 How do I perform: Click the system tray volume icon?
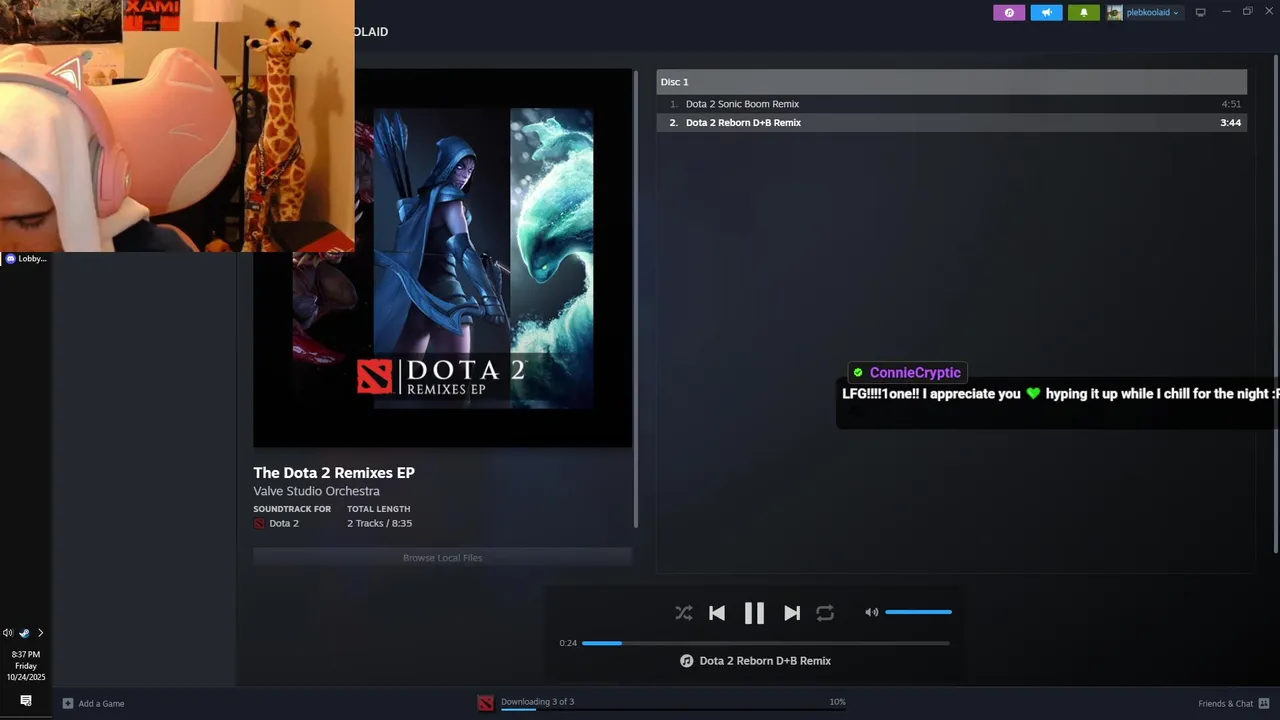tap(8, 633)
